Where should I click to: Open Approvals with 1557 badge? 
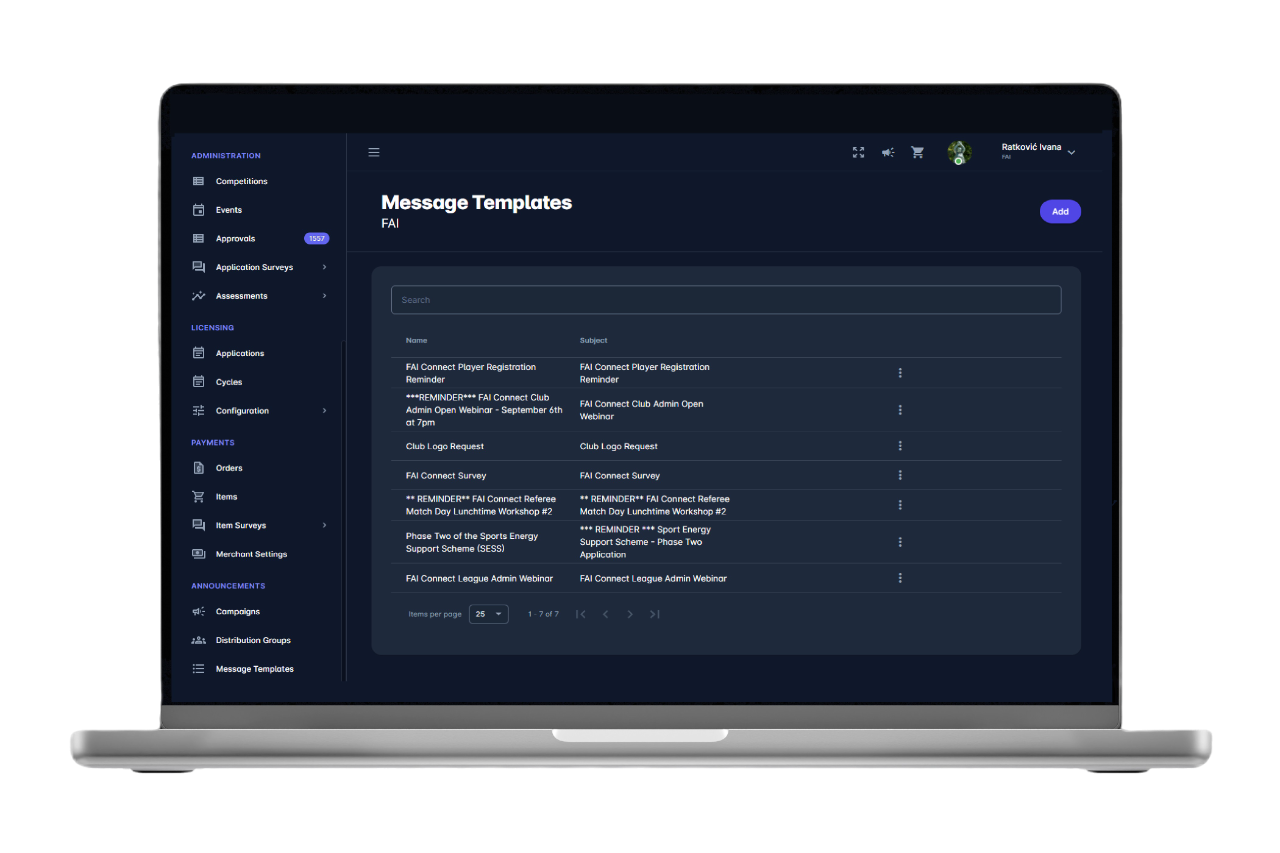pos(236,239)
